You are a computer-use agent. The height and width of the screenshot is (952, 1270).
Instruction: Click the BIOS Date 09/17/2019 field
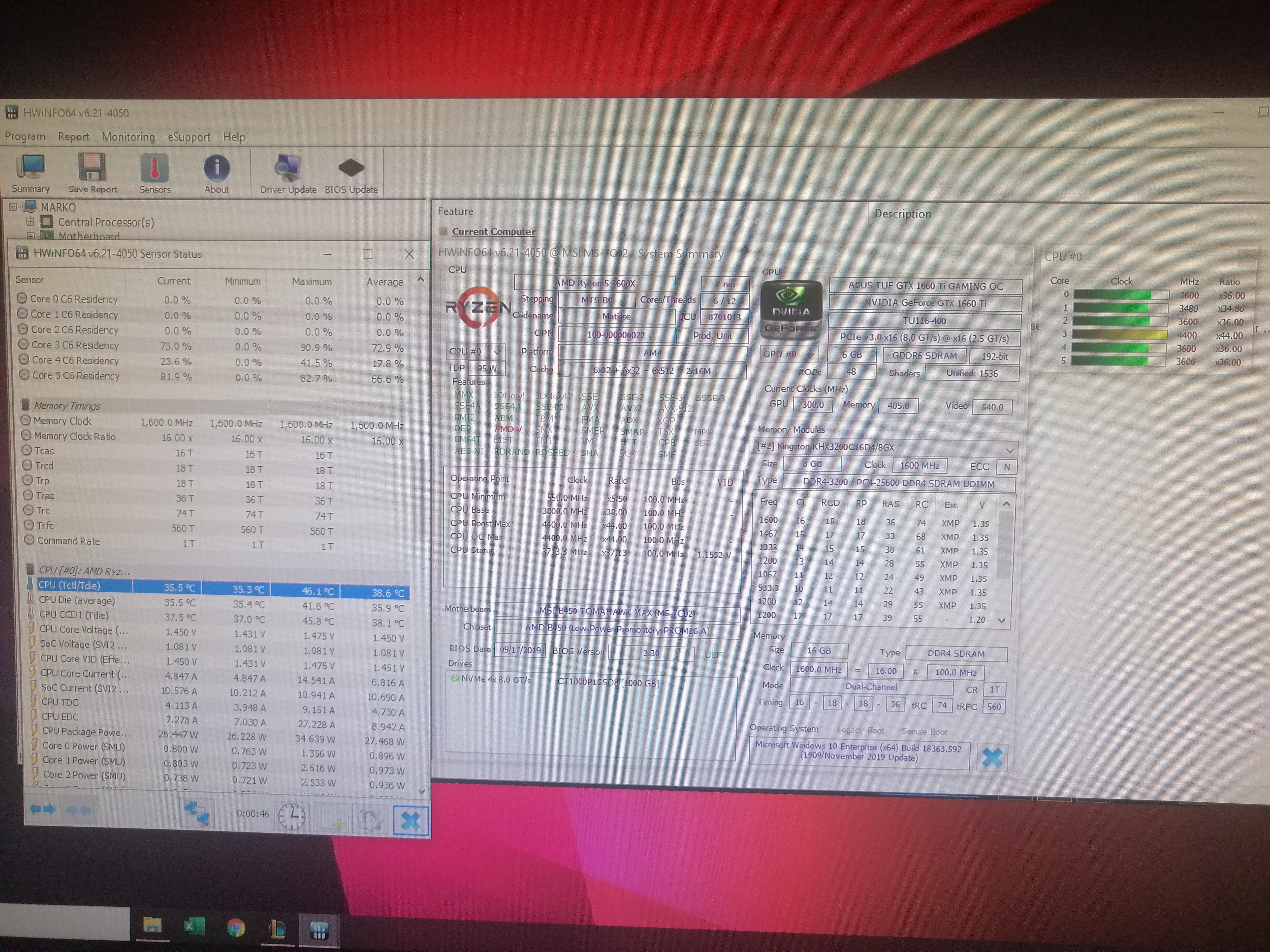click(520, 650)
